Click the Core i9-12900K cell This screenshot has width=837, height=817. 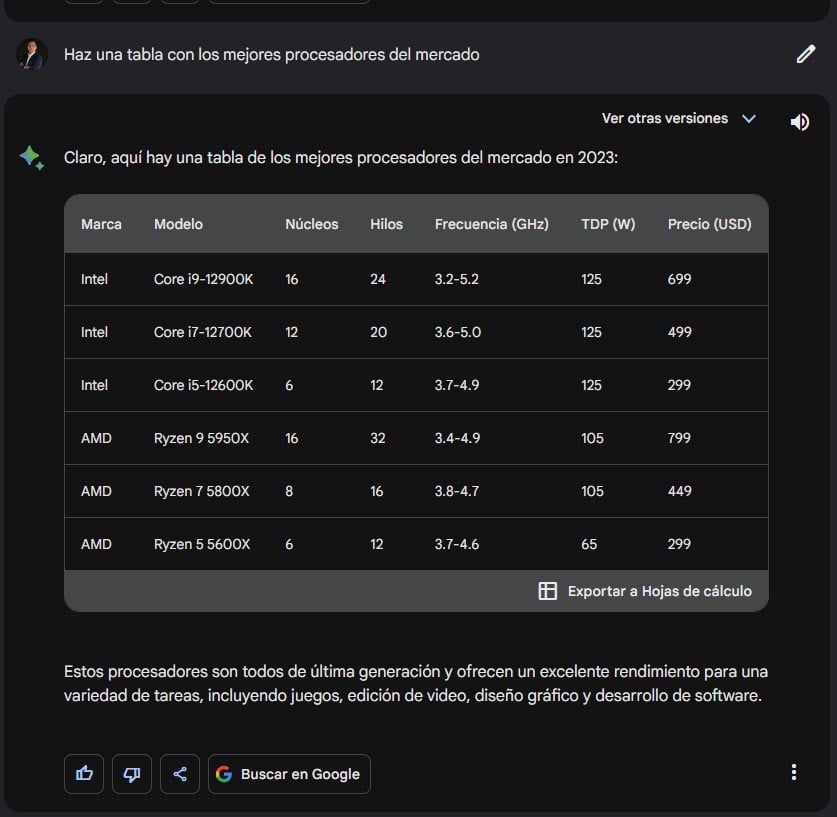pyautogui.click(x=203, y=279)
